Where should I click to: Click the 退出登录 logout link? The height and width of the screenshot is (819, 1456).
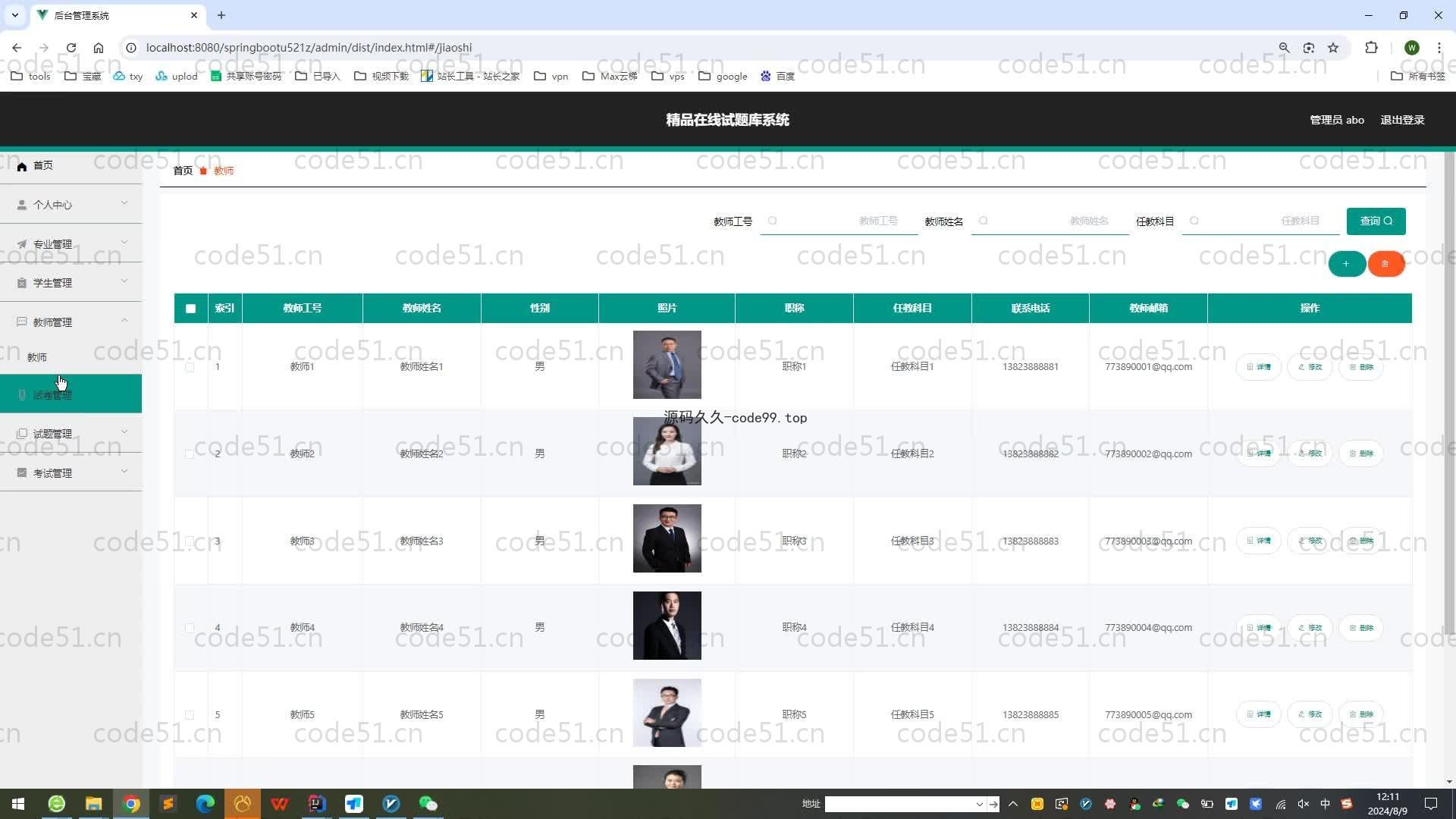pos(1402,120)
